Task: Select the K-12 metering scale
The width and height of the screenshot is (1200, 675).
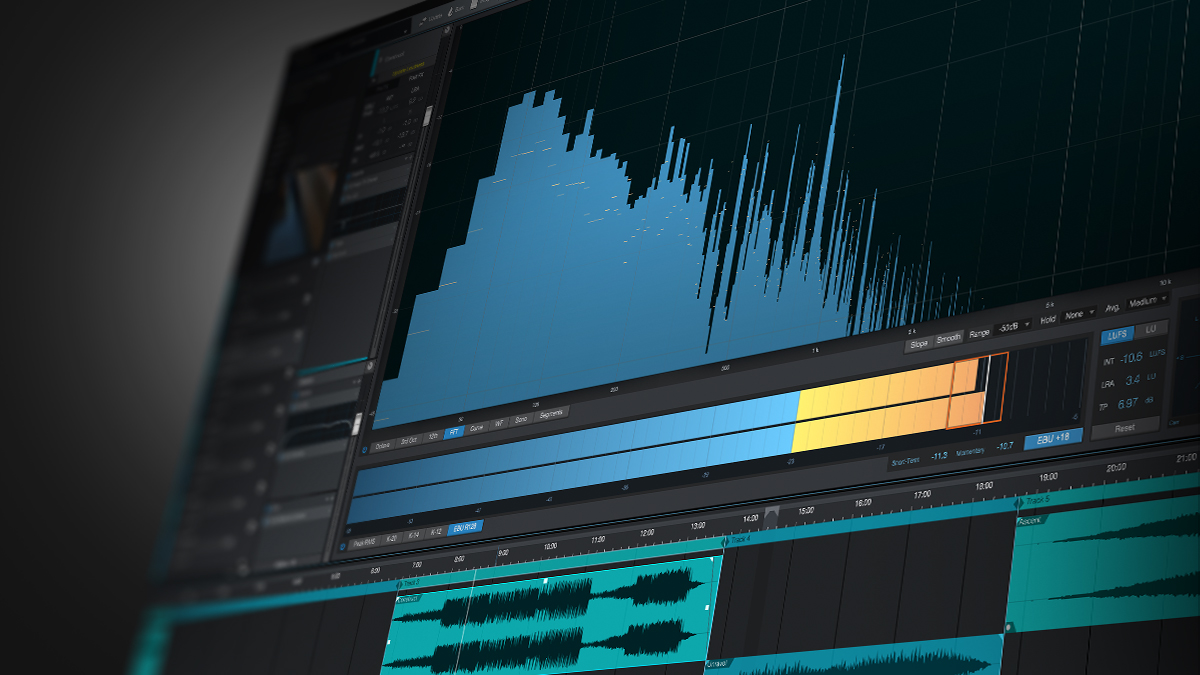Action: [435, 530]
